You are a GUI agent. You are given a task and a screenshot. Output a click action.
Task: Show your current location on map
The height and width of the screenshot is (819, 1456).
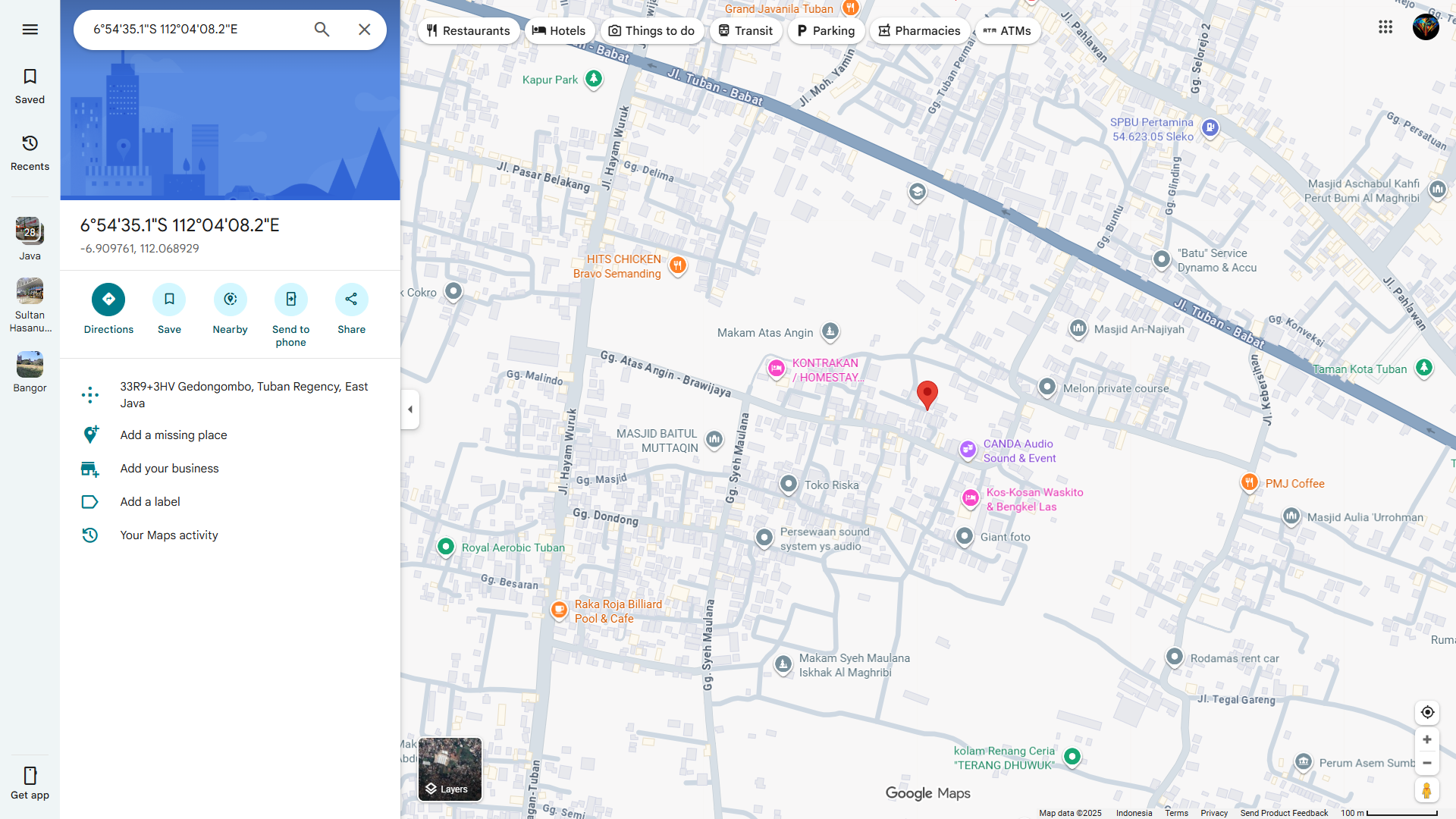[1427, 712]
